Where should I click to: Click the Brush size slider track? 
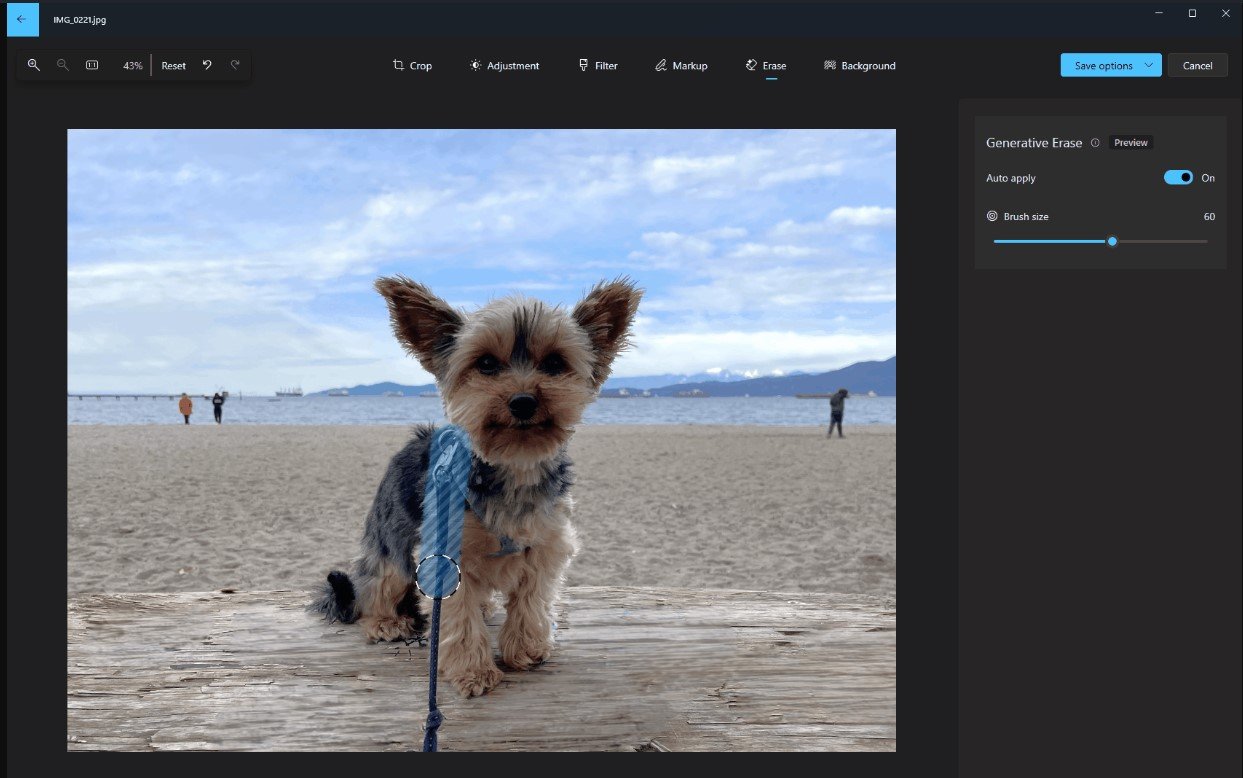[x=1160, y=241]
